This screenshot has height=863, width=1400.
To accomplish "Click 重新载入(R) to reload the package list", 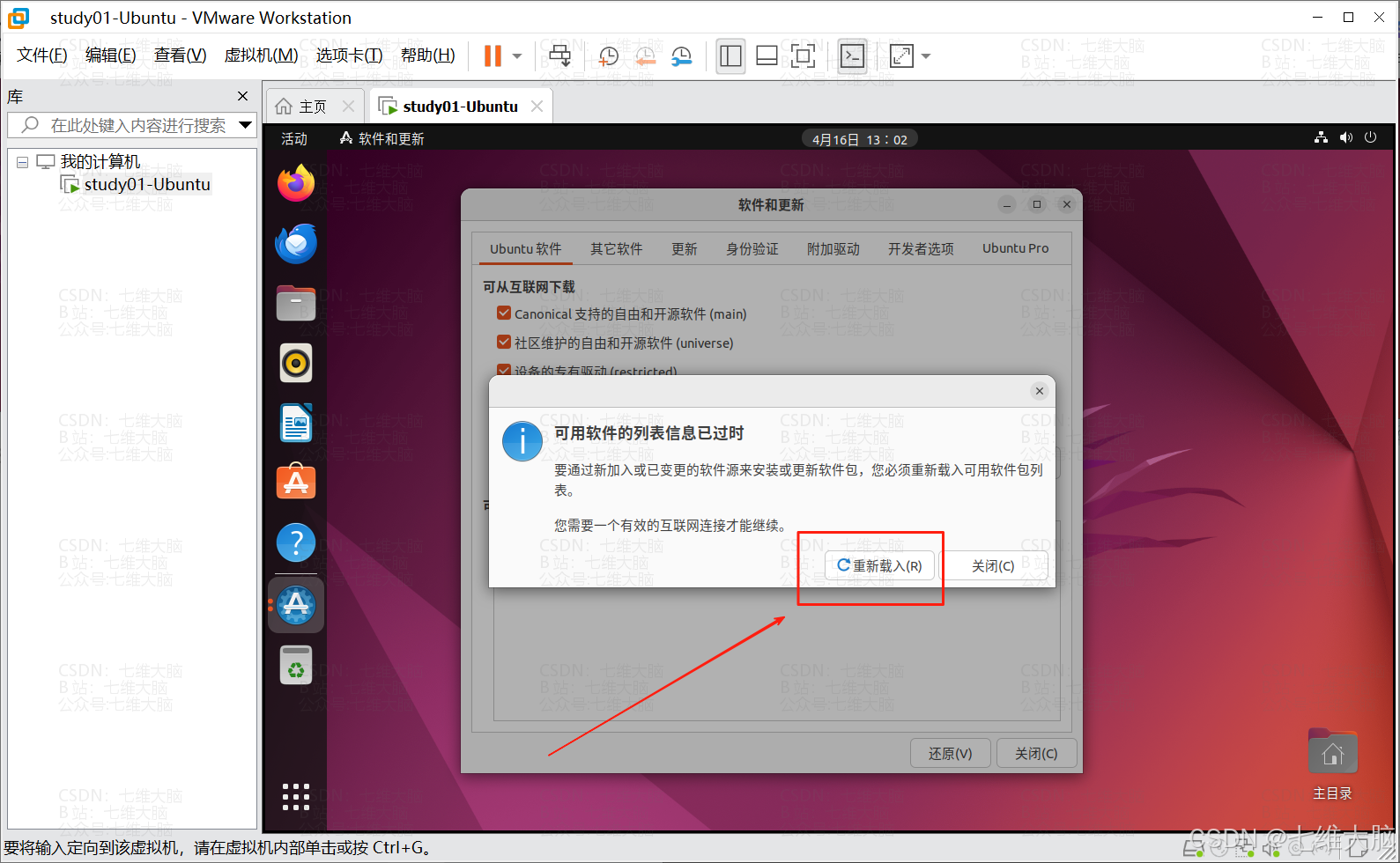I will [x=879, y=565].
